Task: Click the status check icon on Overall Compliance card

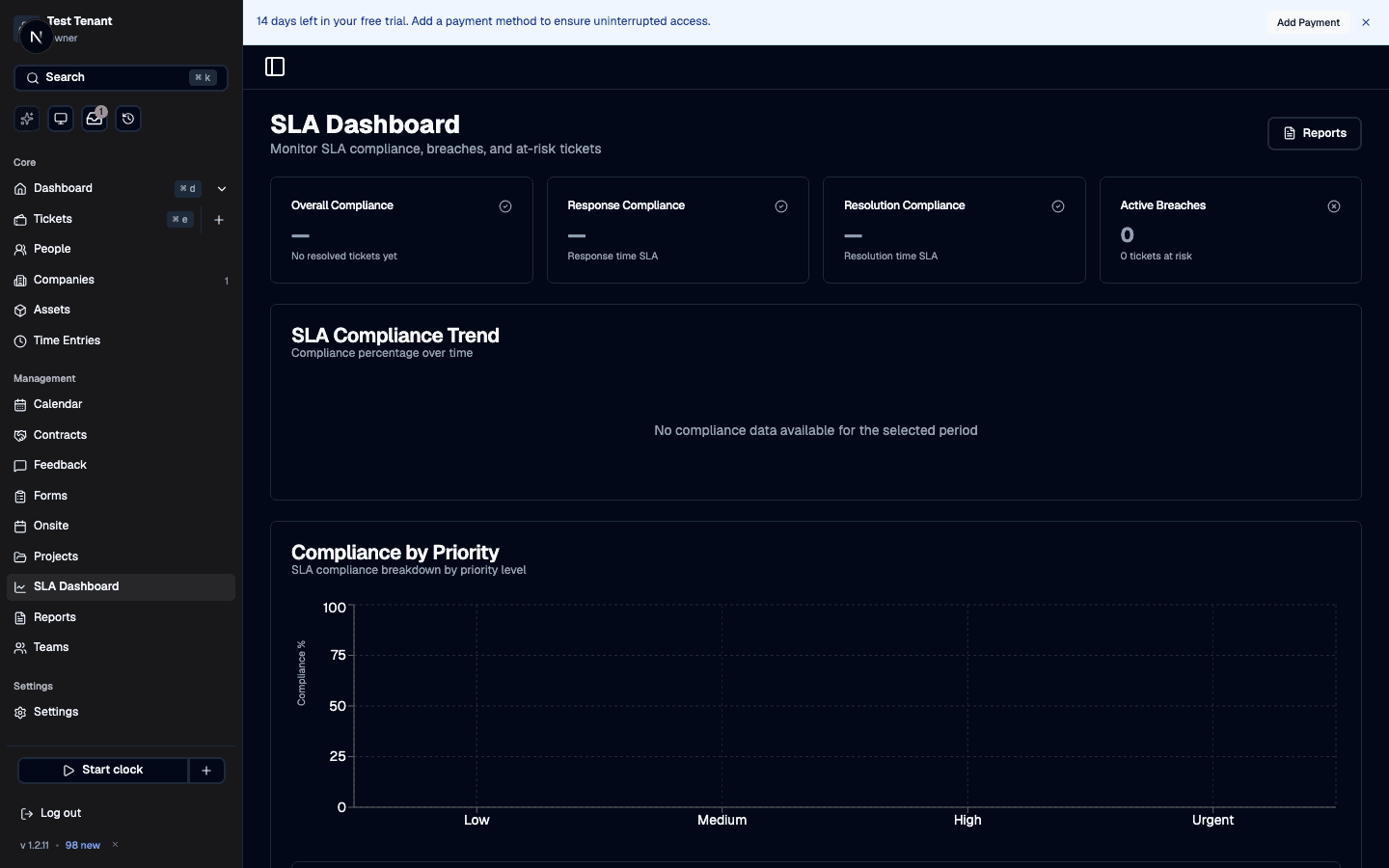Action: coord(505,206)
